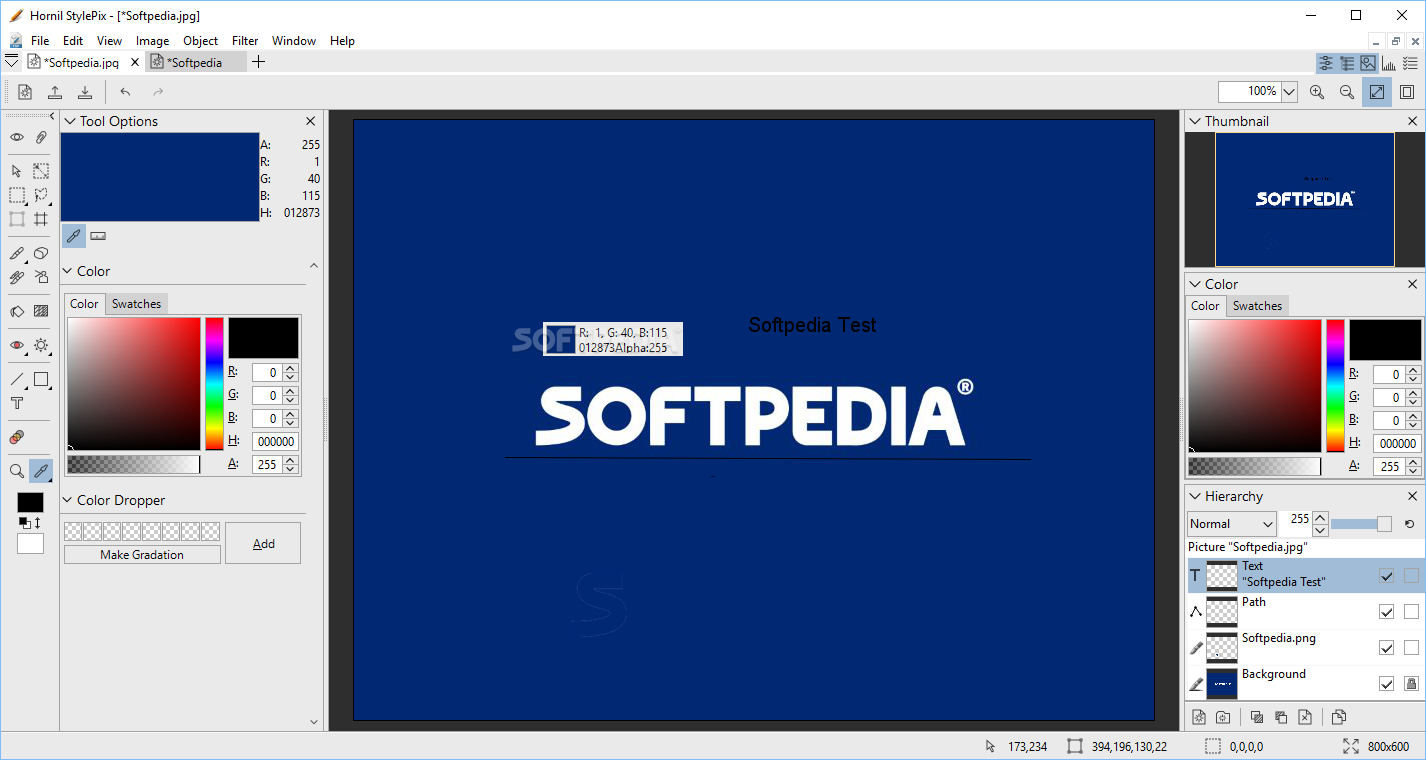1426x760 pixels.
Task: Choose the Brush tool in toolbox
Action: (x=17, y=253)
